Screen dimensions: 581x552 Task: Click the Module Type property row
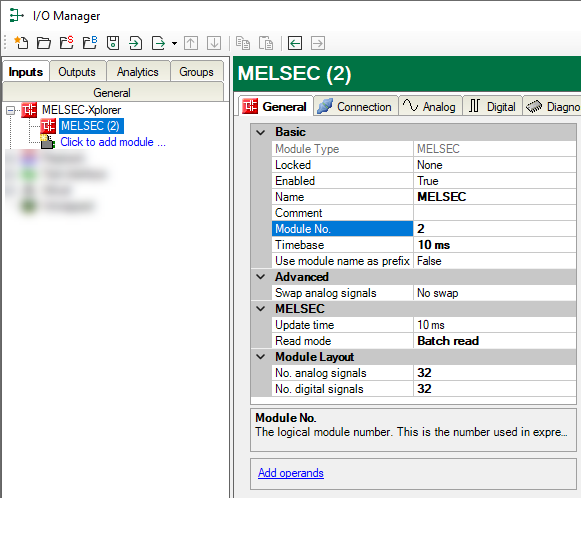click(x=424, y=149)
